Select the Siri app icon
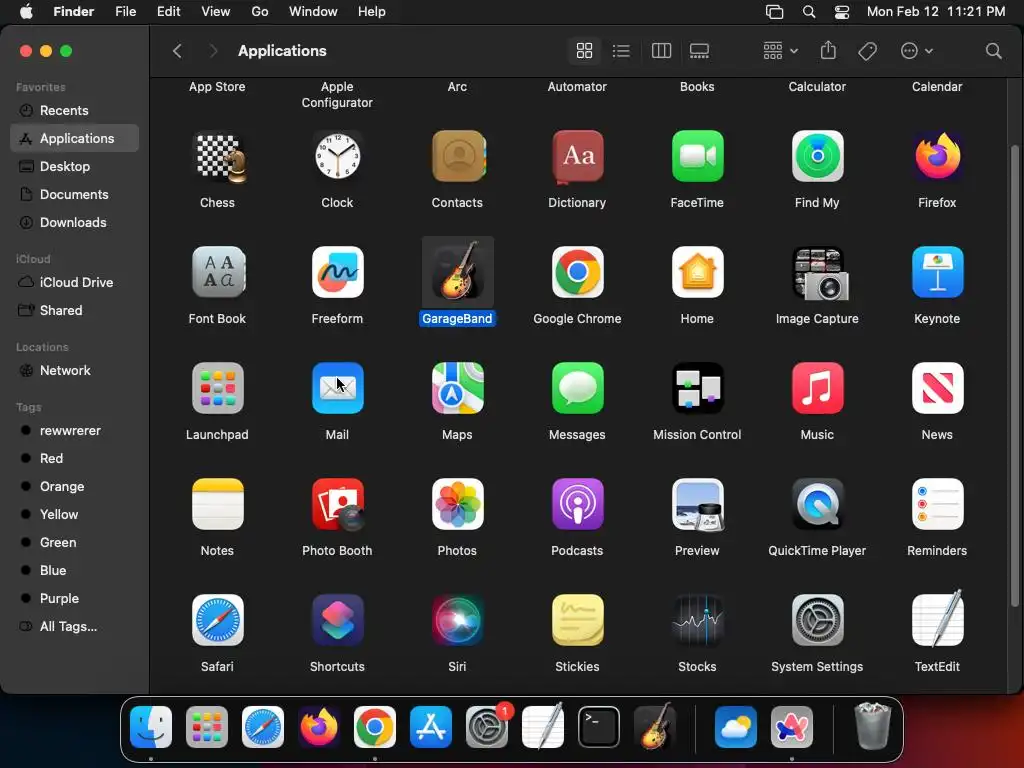Screen dimensions: 1024x768 (457, 620)
